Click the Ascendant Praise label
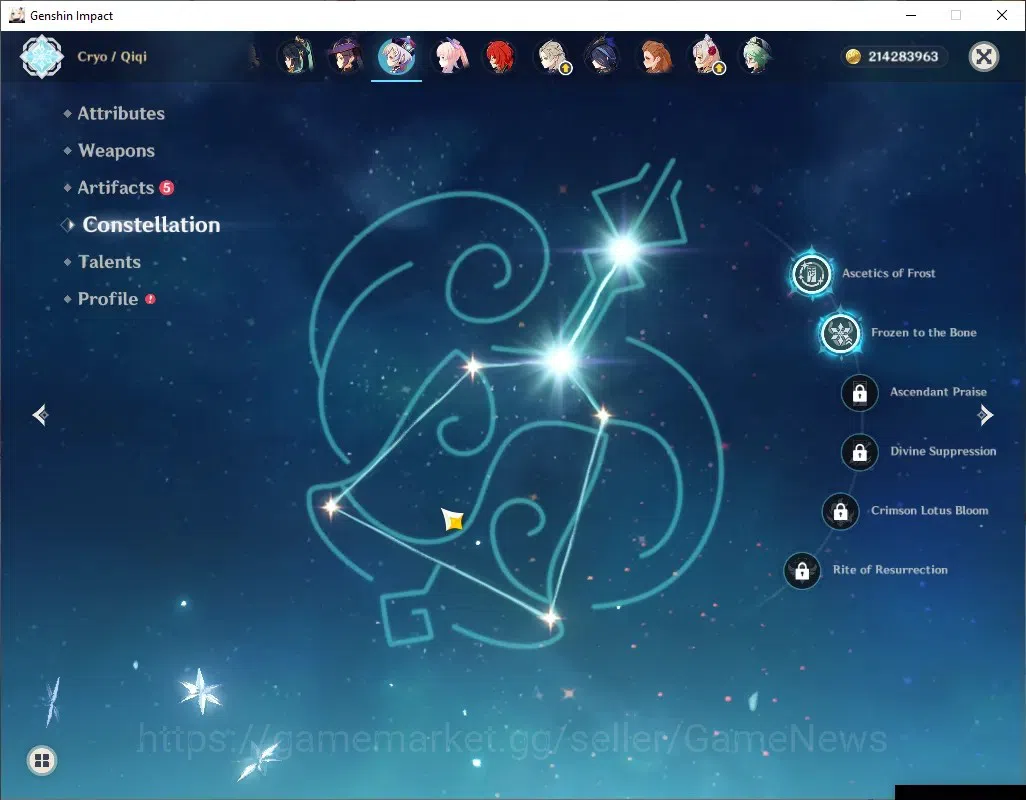Image resolution: width=1026 pixels, height=800 pixels. [x=938, y=392]
